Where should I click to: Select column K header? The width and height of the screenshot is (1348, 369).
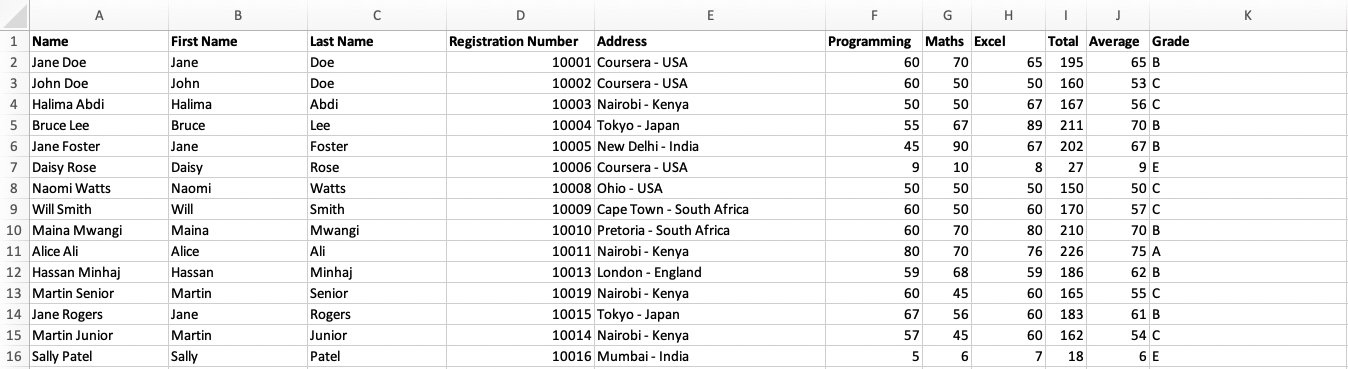[1248, 15]
